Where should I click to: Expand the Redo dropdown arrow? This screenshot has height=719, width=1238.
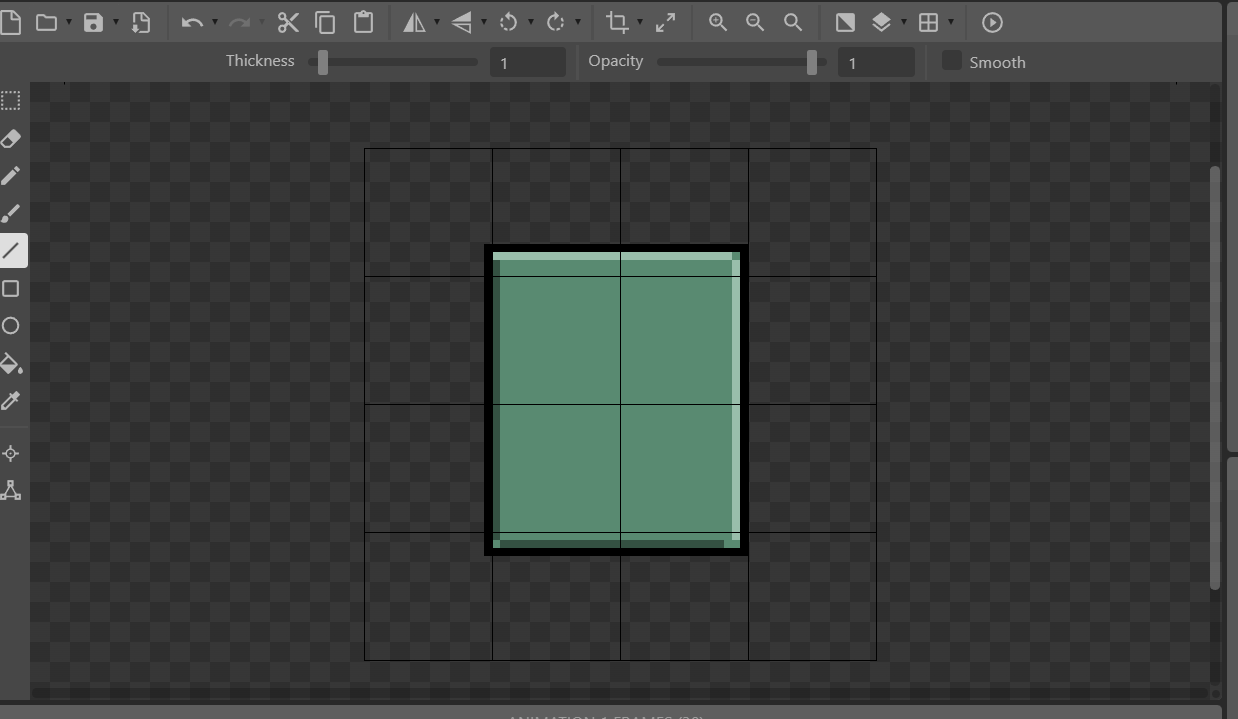[262, 22]
